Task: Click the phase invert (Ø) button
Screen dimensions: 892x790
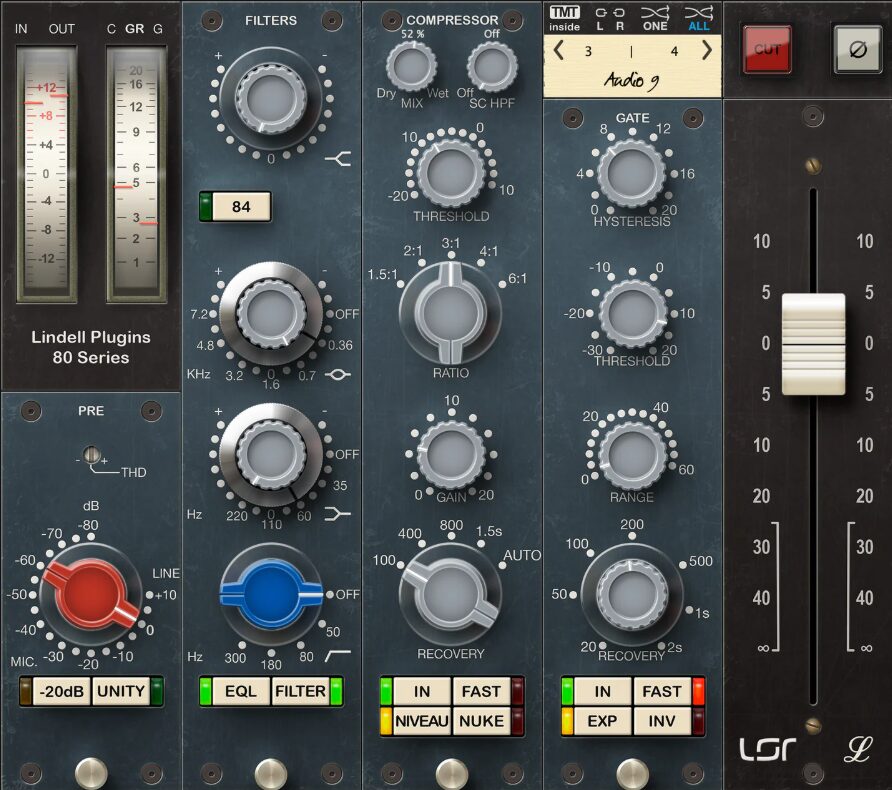Action: tap(857, 49)
